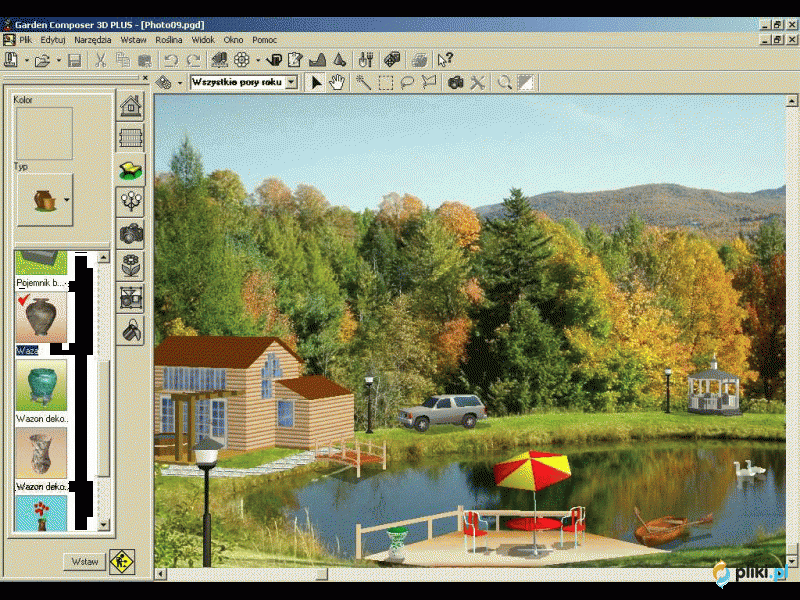Click the yellow diamond worker sign button

[x=122, y=562]
